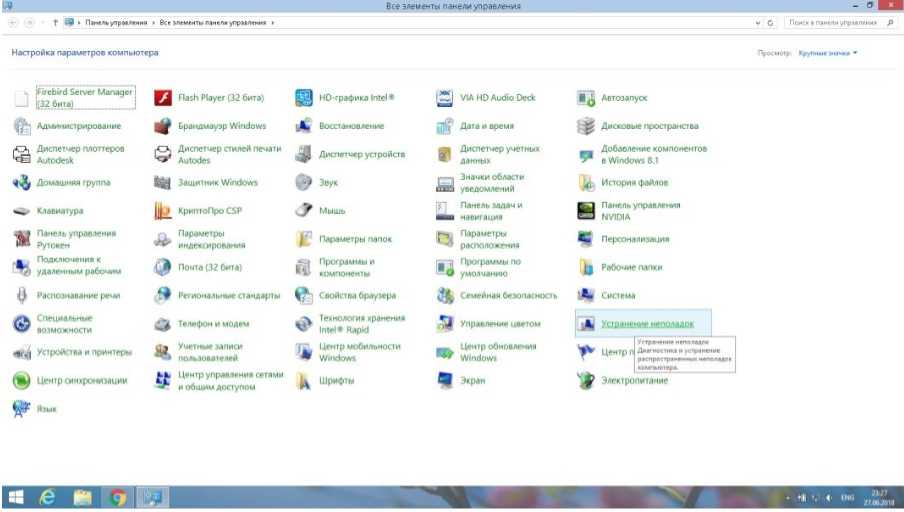
Task: Expand the address bar history dropdown arrow
Action: (x=757, y=22)
